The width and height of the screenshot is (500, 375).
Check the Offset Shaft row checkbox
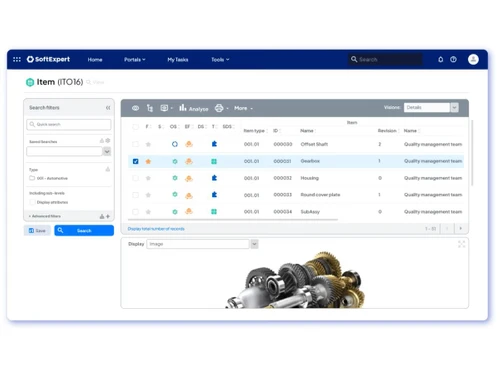click(x=135, y=144)
